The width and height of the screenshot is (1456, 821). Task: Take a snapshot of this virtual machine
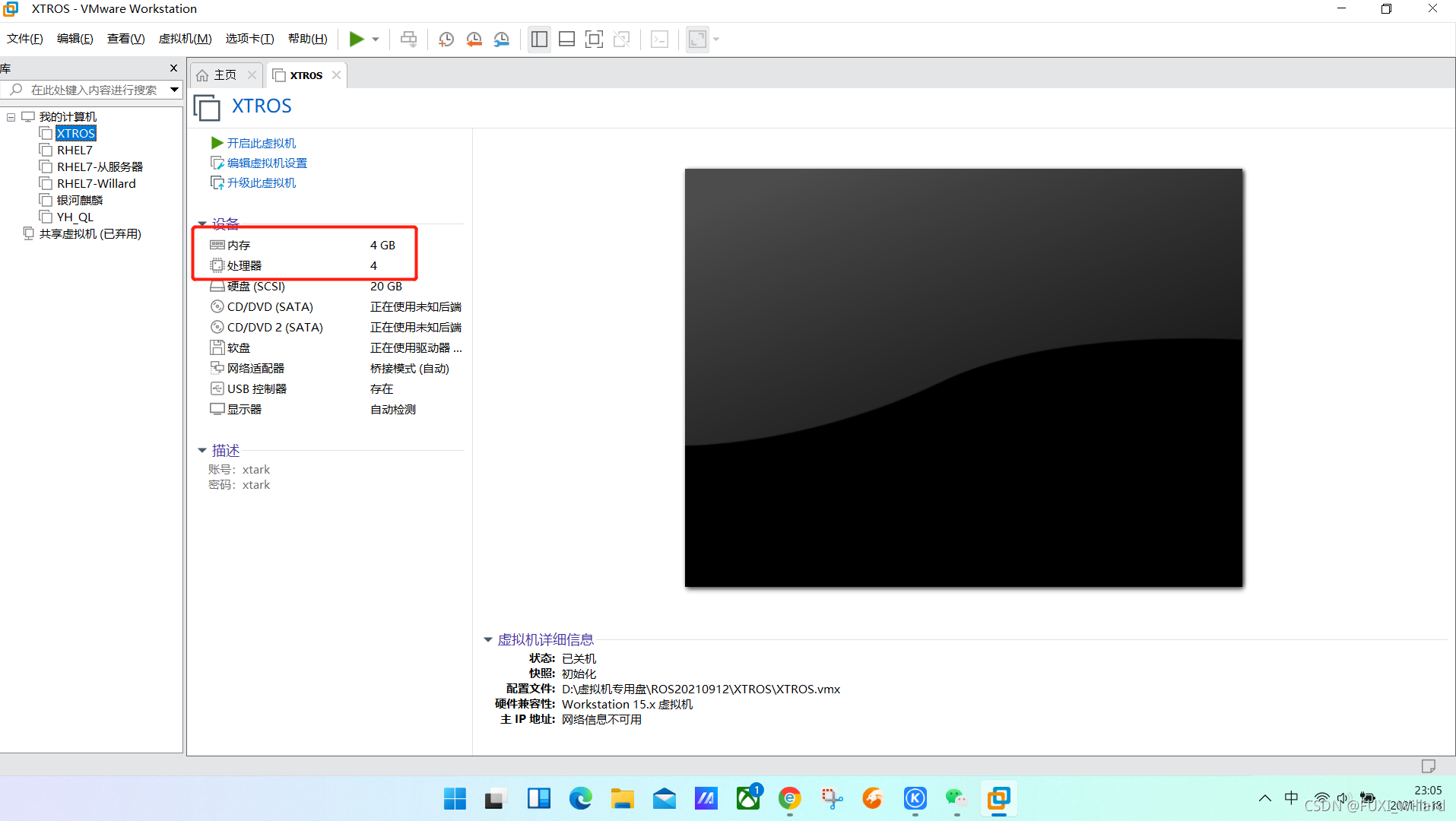pyautogui.click(x=446, y=39)
